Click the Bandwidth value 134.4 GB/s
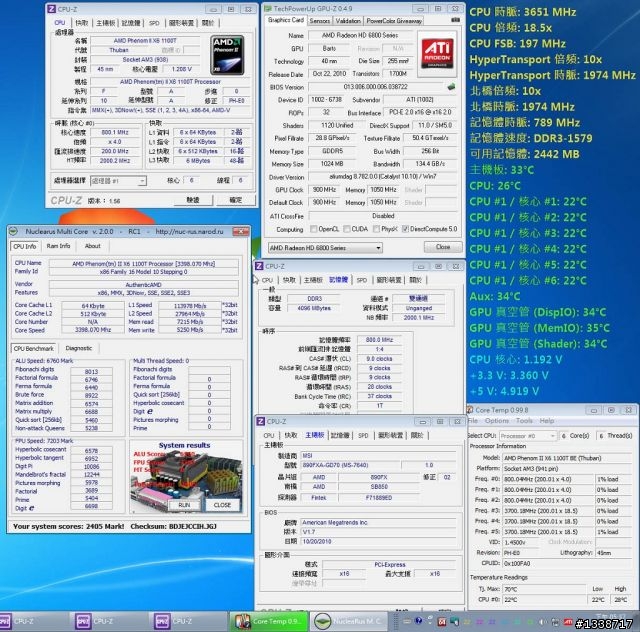The image size is (640, 632). click(430, 164)
